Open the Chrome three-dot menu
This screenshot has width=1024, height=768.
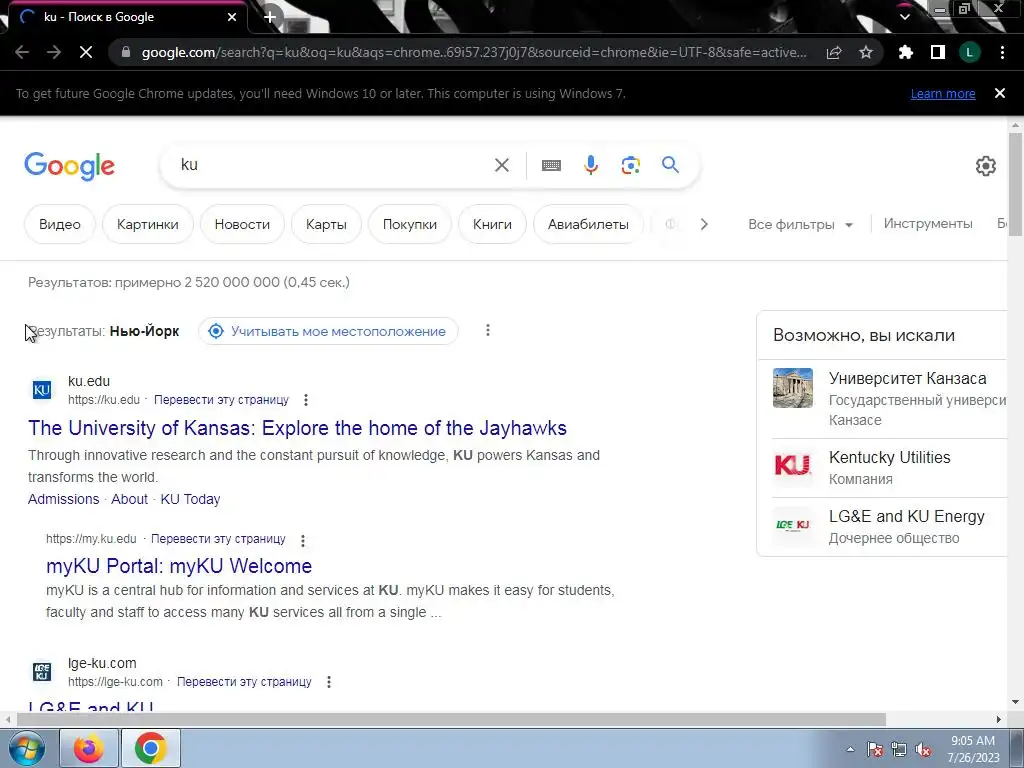[x=1002, y=52]
